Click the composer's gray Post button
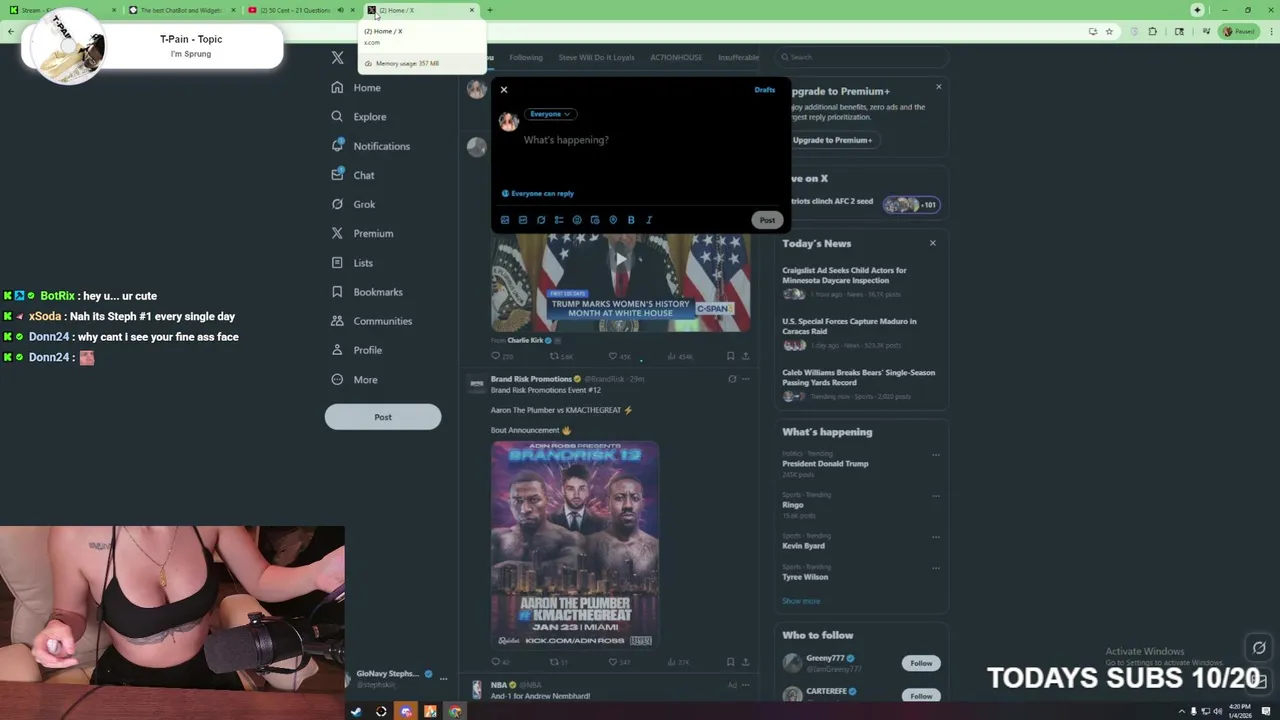The height and width of the screenshot is (720, 1280). tap(767, 220)
